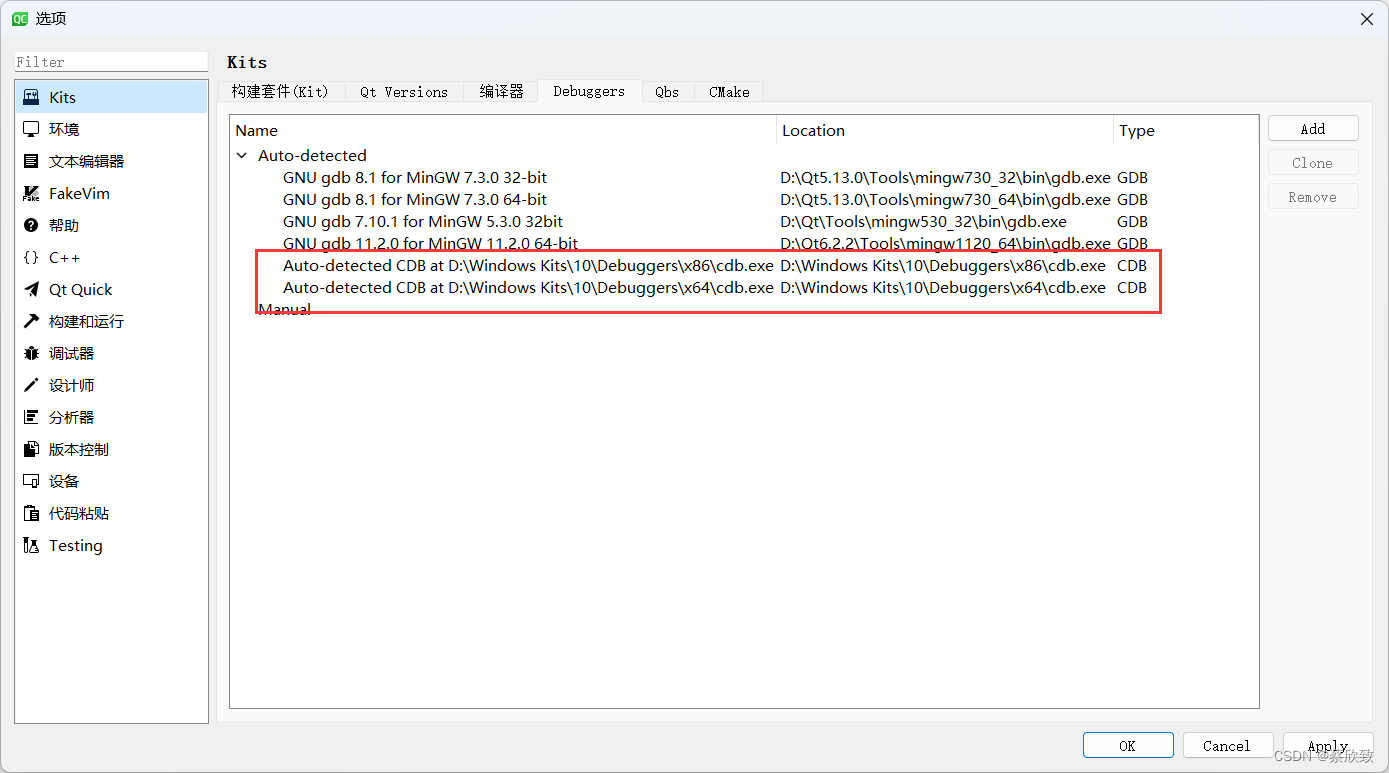Viewport: 1389px width, 773px height.
Task: Select GNU gdb 8.1 MinGW 7.3.0 32-bit
Action: (x=415, y=177)
